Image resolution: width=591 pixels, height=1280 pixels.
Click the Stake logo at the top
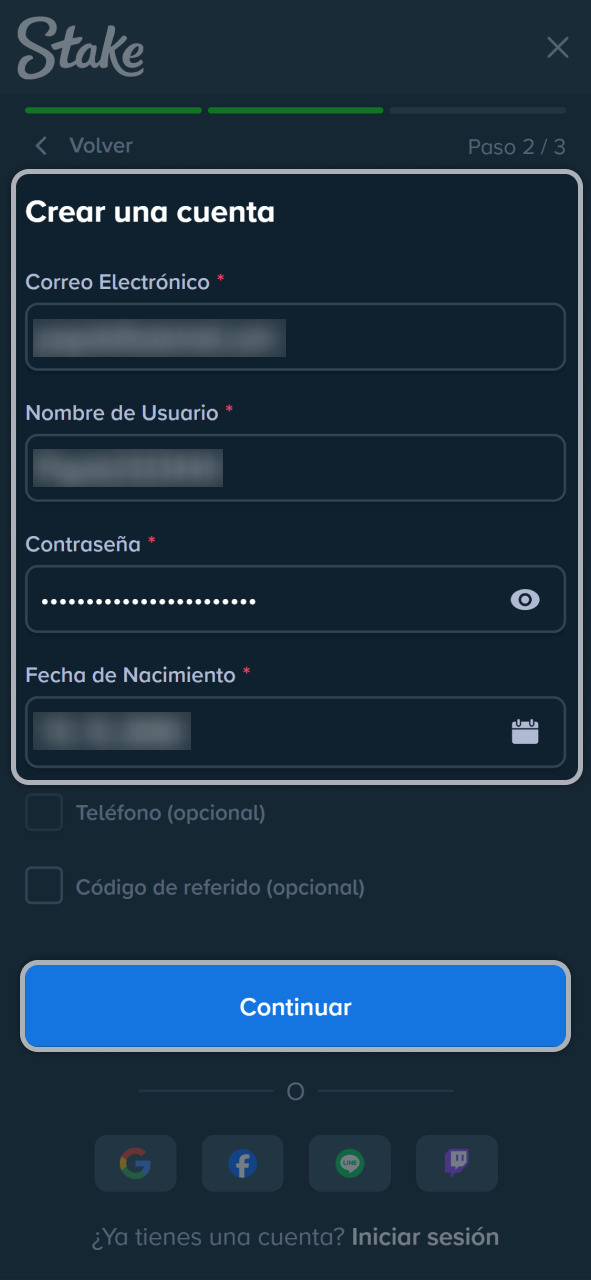pyautogui.click(x=80, y=50)
